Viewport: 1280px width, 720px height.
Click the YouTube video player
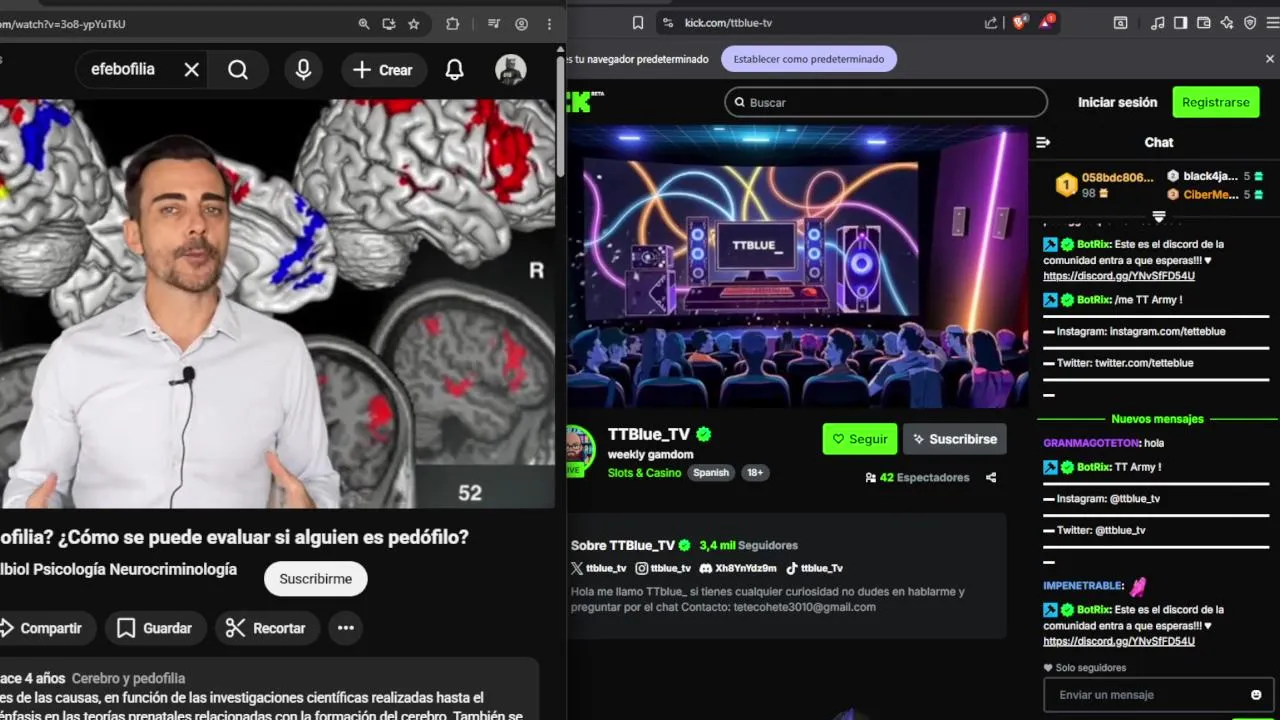[x=277, y=303]
